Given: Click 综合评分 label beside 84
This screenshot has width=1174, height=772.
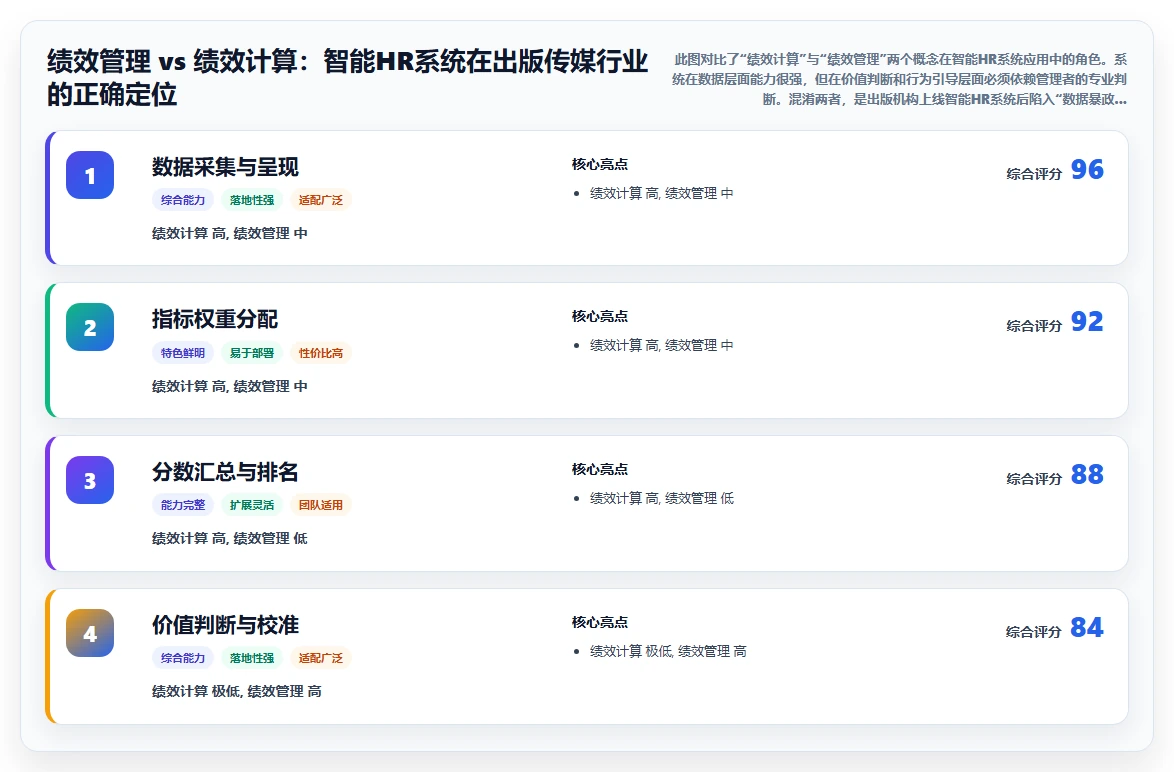Looking at the screenshot, I should click(1034, 631).
